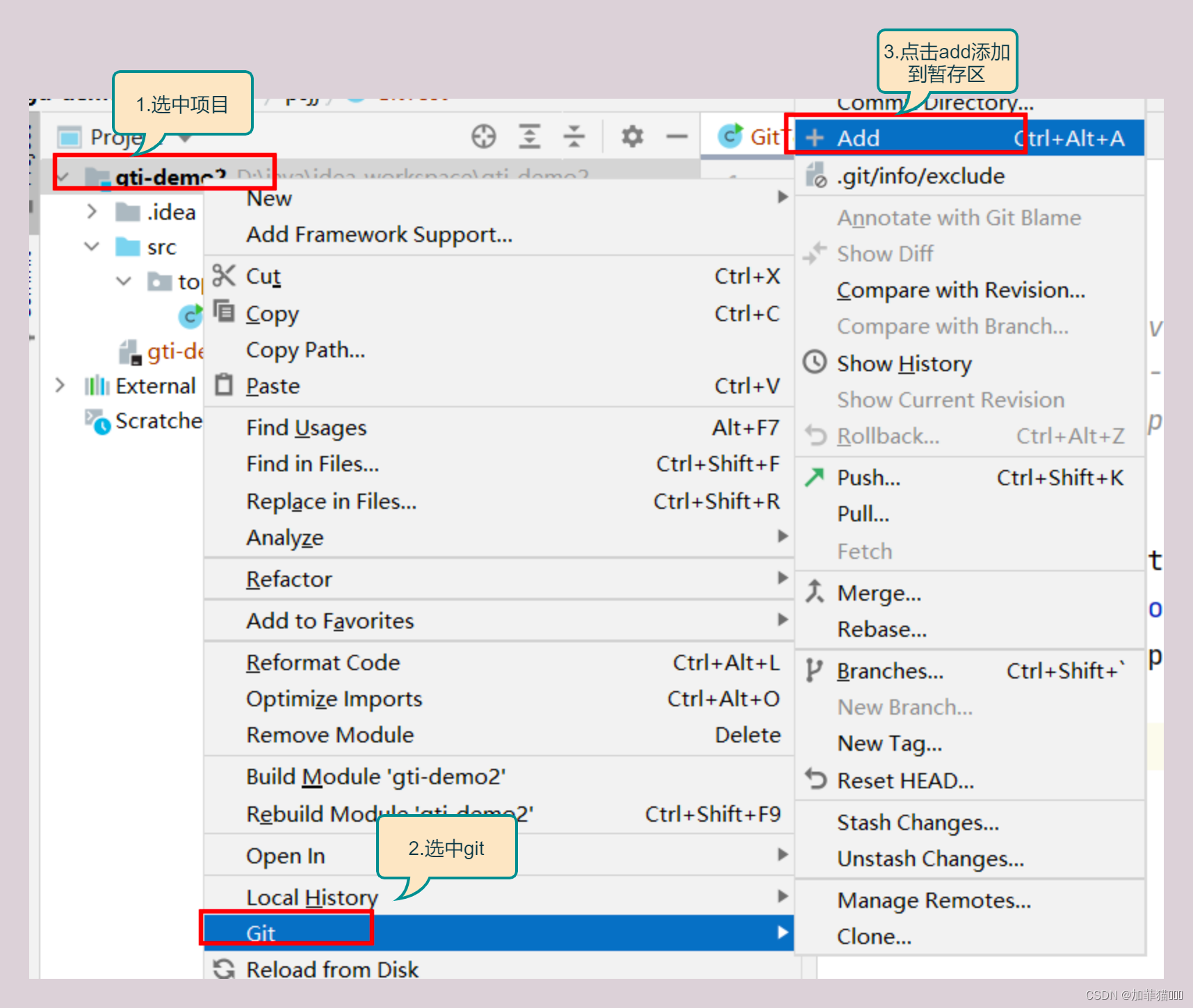Open the Project view dropdown
Viewport: 1193px width, 1008px height.
(185, 138)
